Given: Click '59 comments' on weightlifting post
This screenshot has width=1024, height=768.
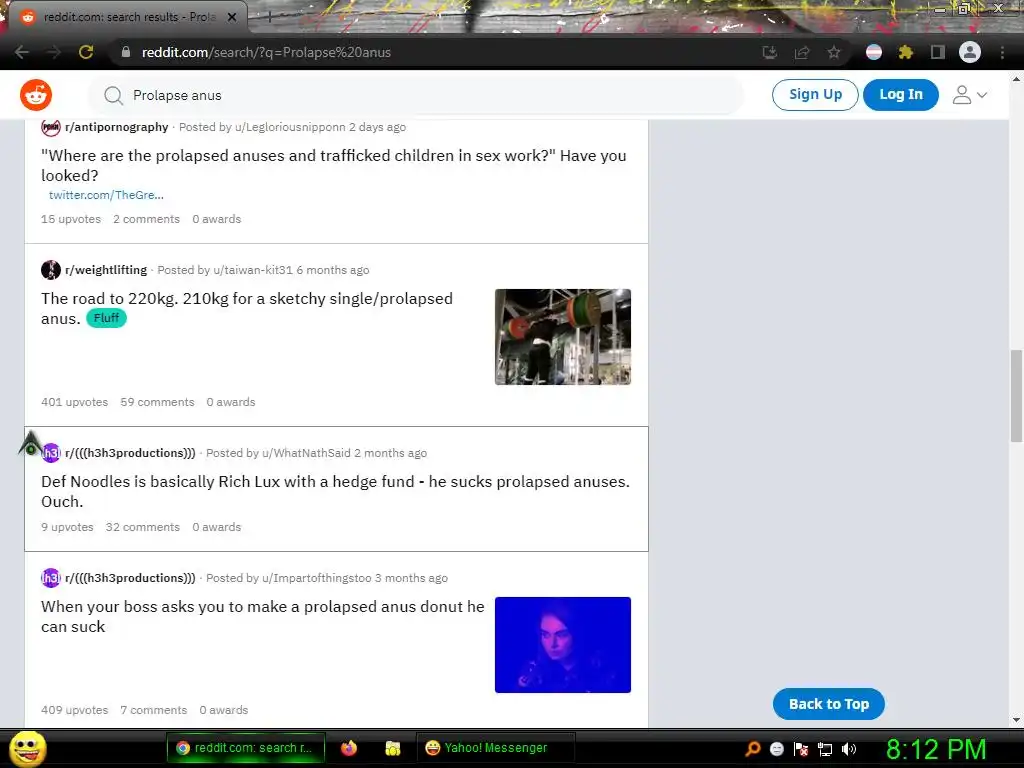Looking at the screenshot, I should pos(157,402).
